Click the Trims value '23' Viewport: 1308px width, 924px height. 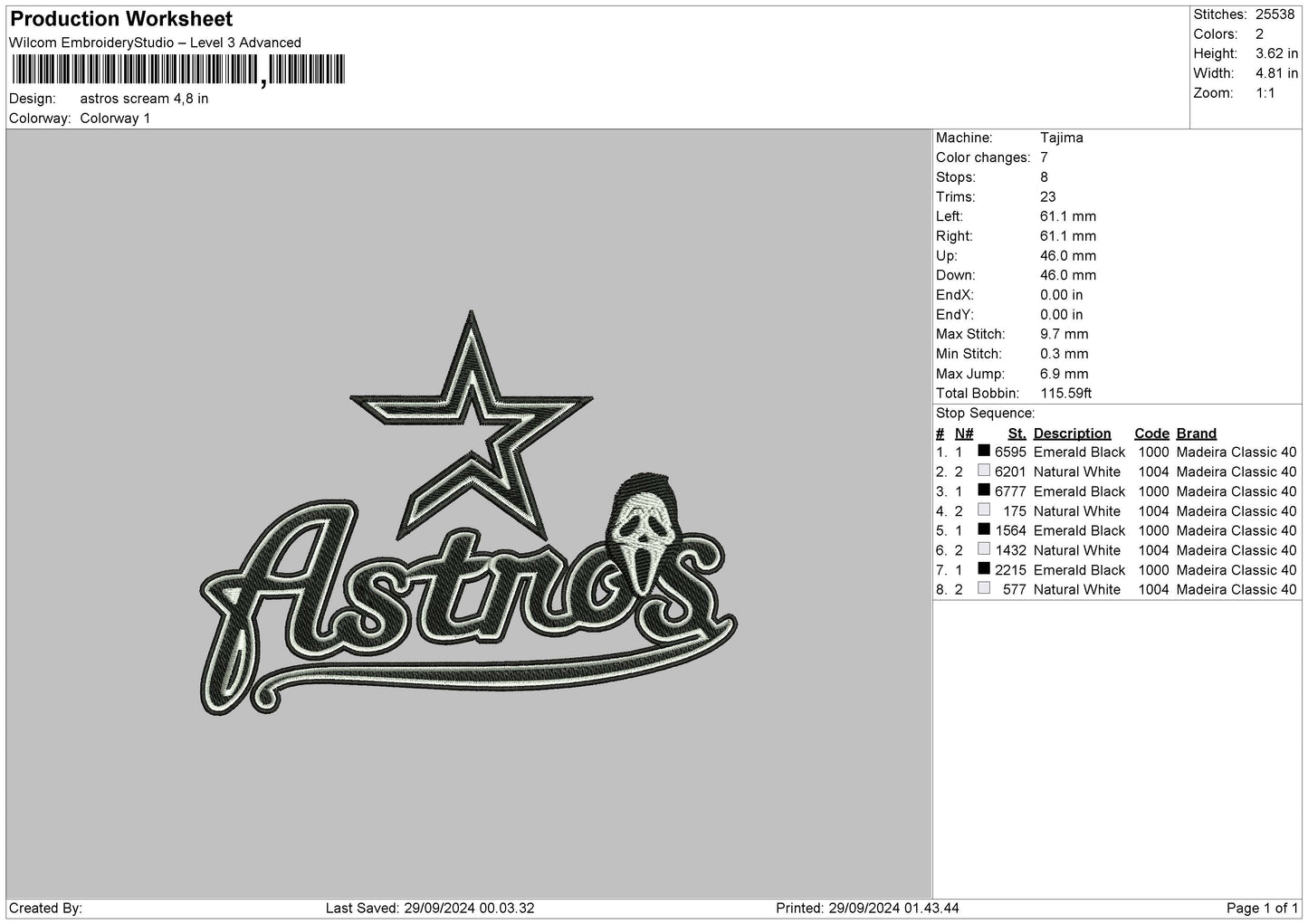(1048, 197)
